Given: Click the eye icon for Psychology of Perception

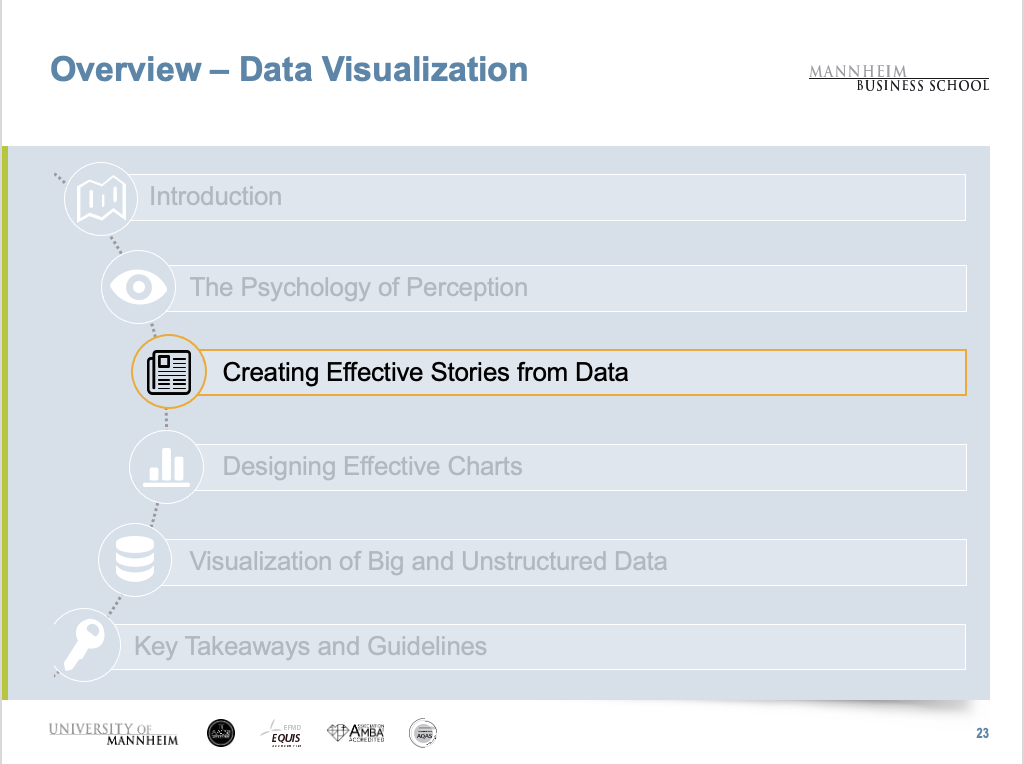Looking at the screenshot, I should pos(138,288).
